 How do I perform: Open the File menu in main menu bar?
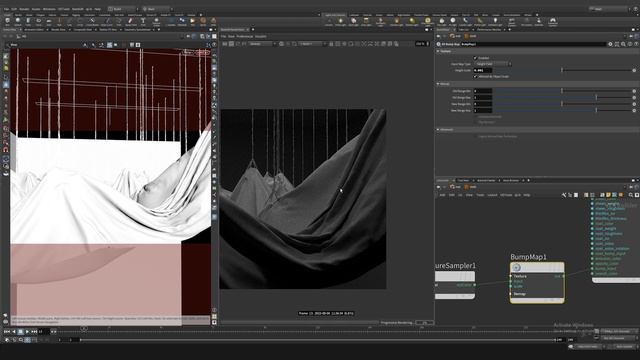coord(6,9)
